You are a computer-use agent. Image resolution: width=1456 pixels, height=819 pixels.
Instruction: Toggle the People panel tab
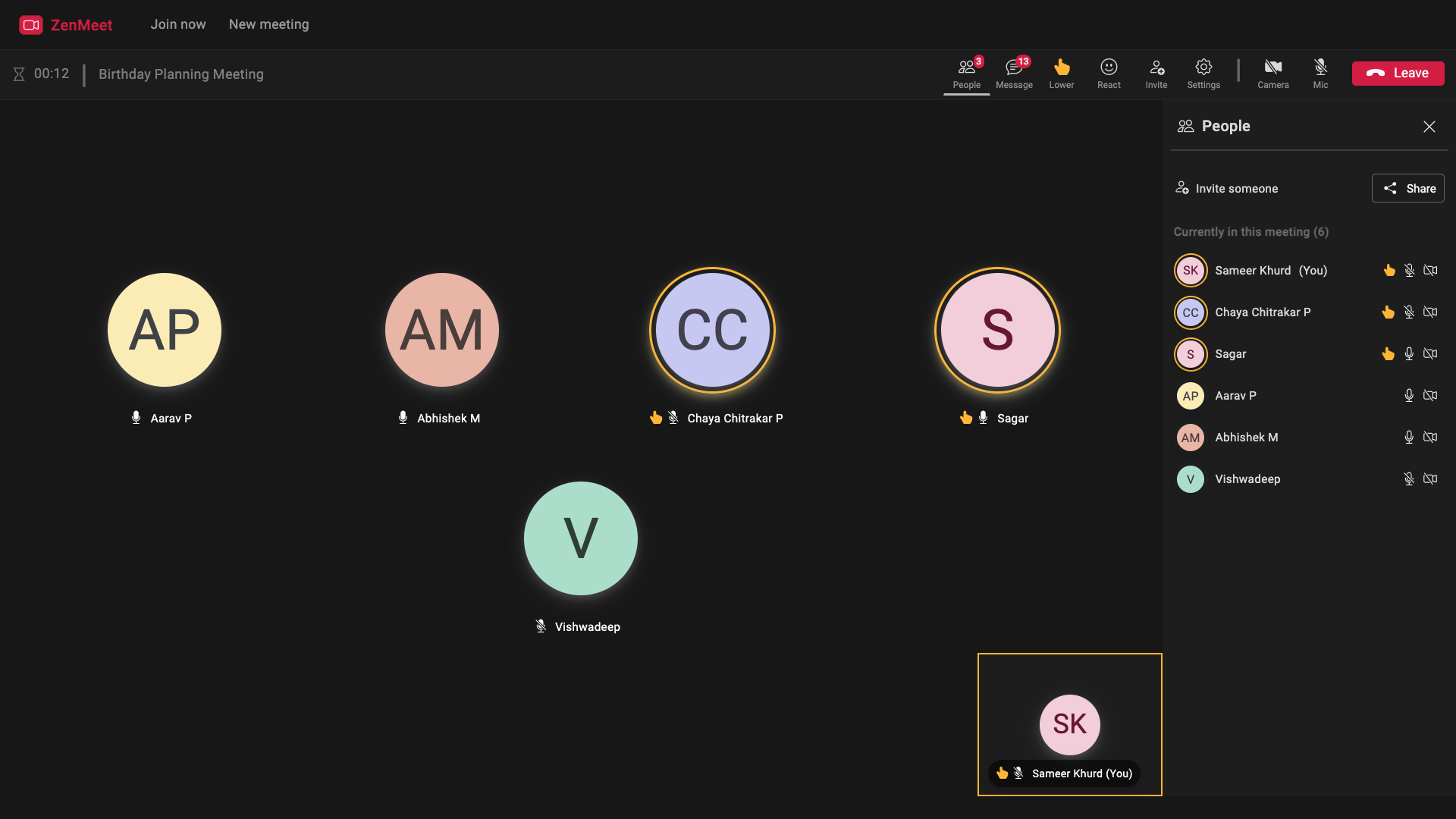tap(967, 74)
